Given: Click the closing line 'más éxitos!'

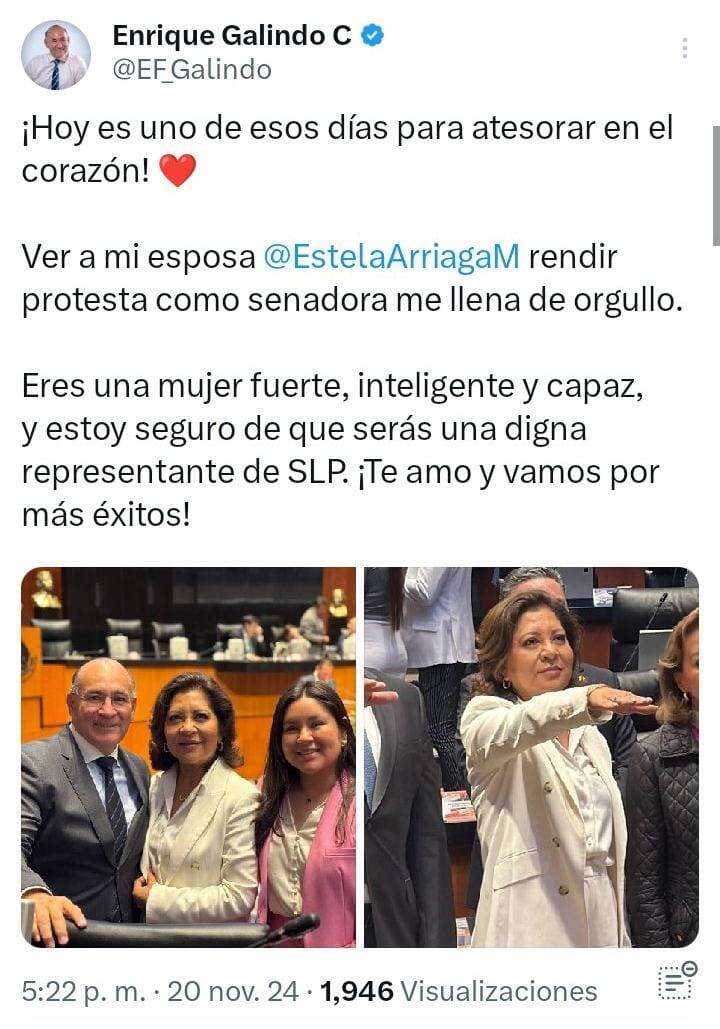Looking at the screenshot, I should [106, 514].
